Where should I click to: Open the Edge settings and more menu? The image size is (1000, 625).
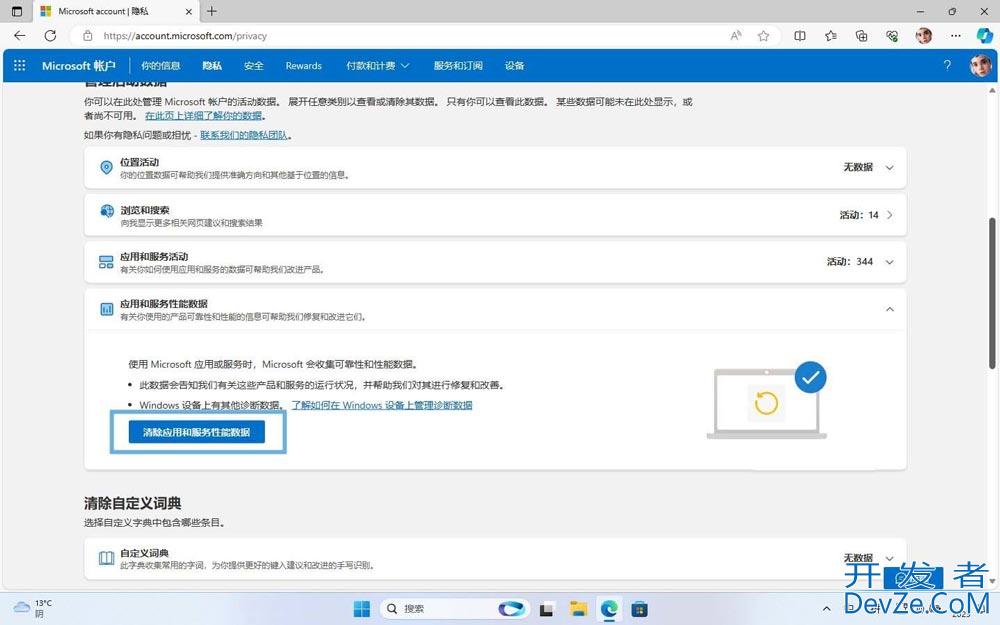tap(955, 36)
